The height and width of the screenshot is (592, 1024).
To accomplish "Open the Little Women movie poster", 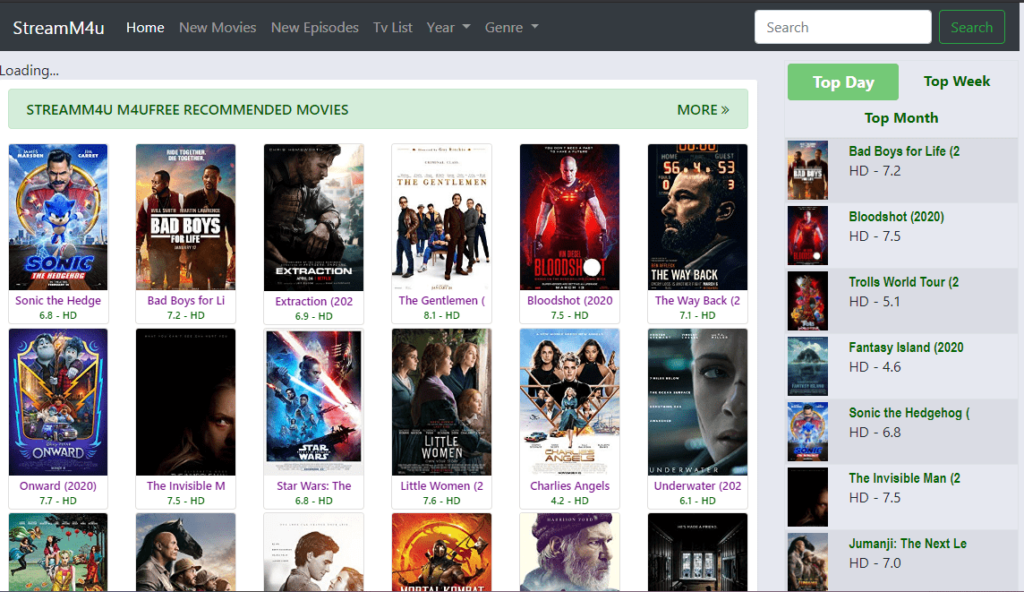I will 441,402.
